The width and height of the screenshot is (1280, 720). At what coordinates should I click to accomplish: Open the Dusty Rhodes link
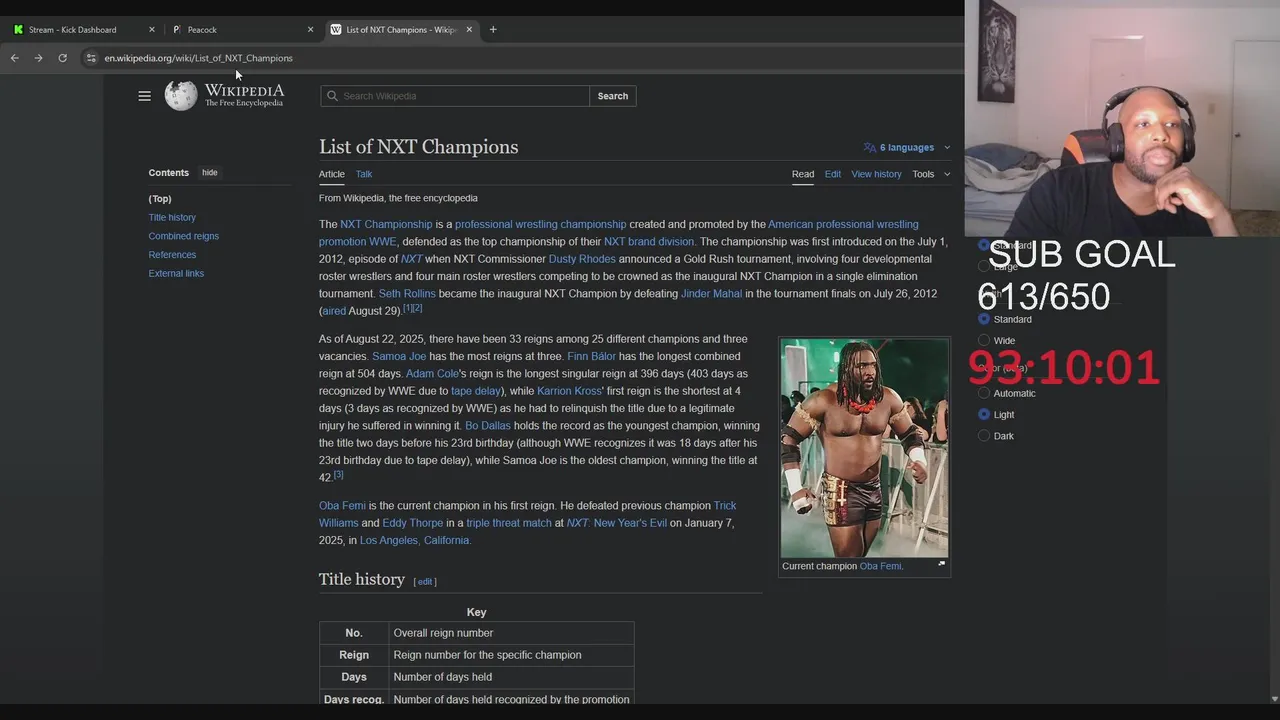tap(582, 259)
